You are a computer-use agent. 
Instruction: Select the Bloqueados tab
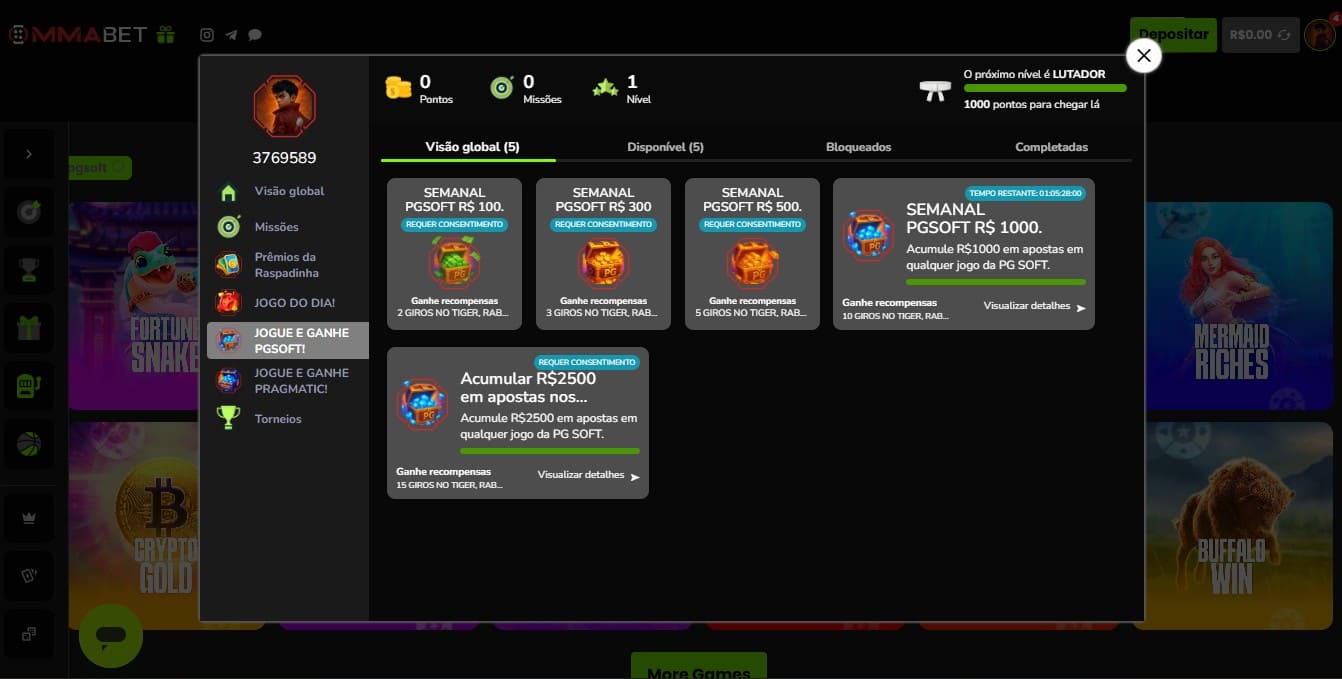[858, 147]
